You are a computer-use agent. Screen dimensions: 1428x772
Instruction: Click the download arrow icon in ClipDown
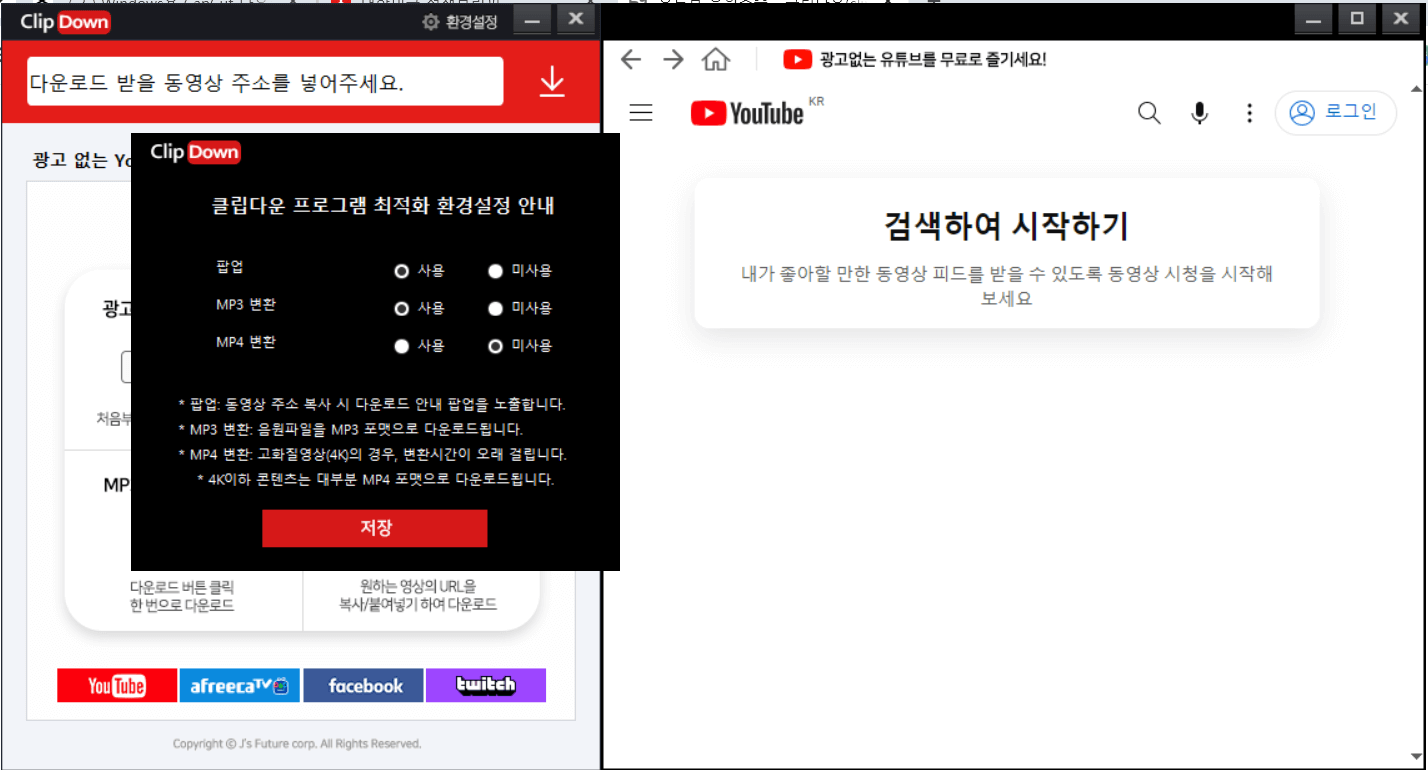click(552, 82)
